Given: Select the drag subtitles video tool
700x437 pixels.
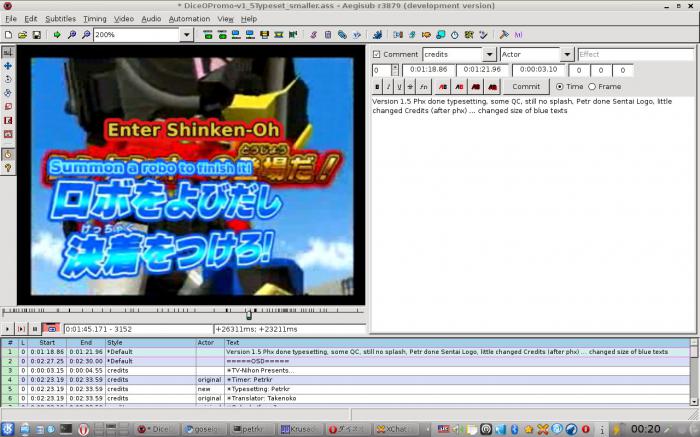Looking at the screenshot, I should pos(8,66).
